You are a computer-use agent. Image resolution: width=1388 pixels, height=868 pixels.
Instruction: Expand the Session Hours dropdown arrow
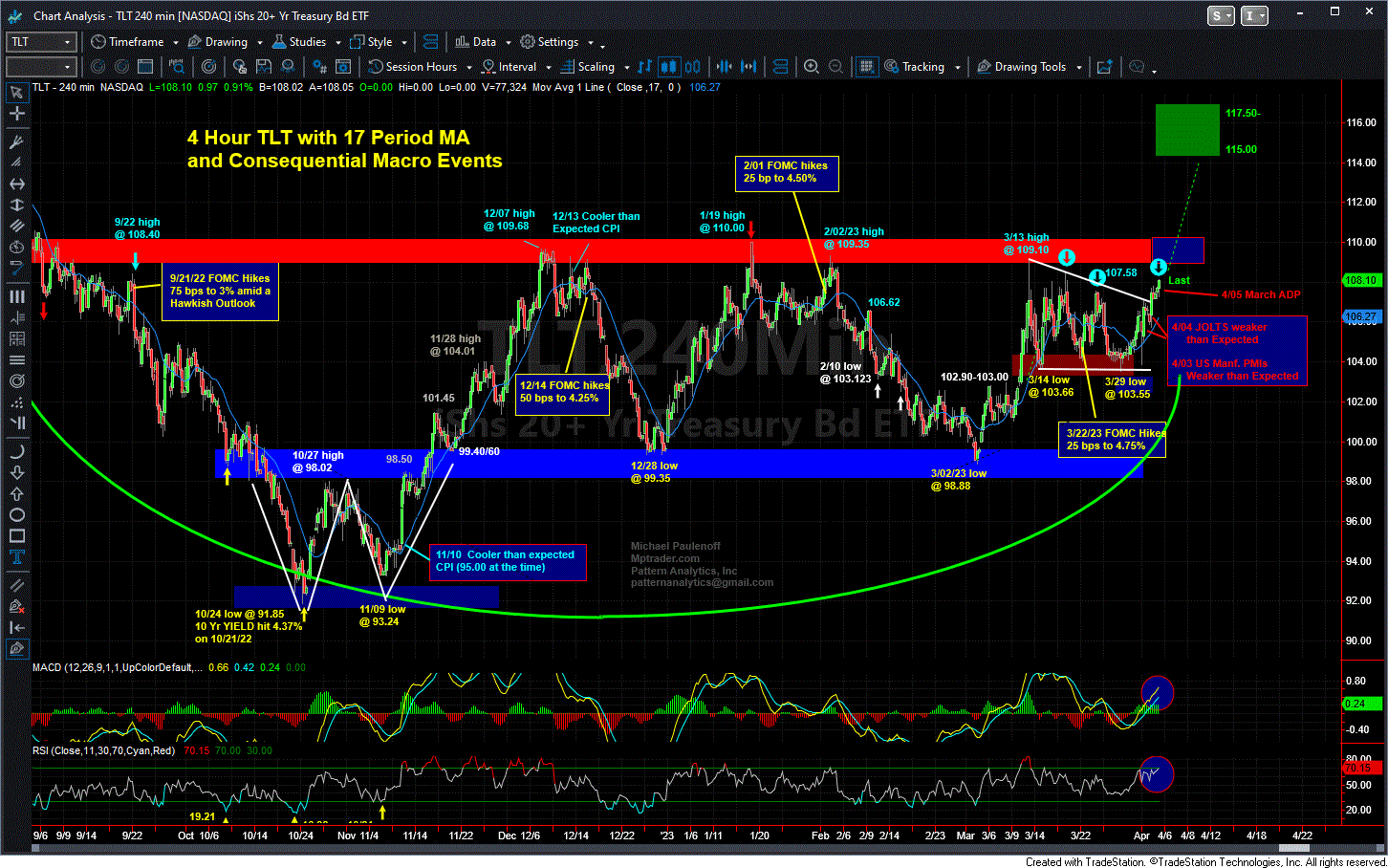[468, 68]
